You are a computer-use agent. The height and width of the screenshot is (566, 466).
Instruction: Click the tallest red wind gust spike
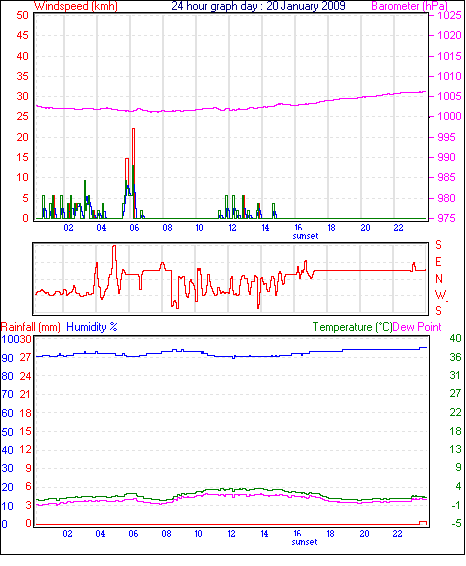click(134, 173)
